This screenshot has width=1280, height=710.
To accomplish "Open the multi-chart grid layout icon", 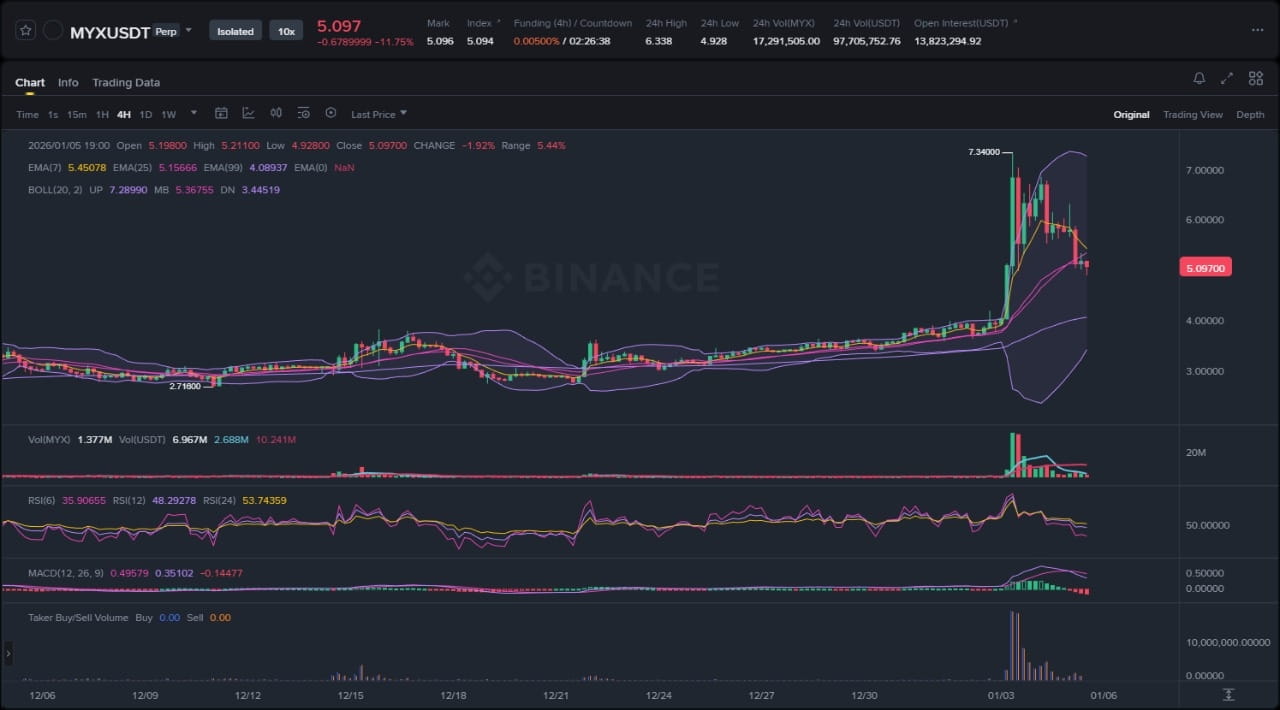I will [1256, 78].
